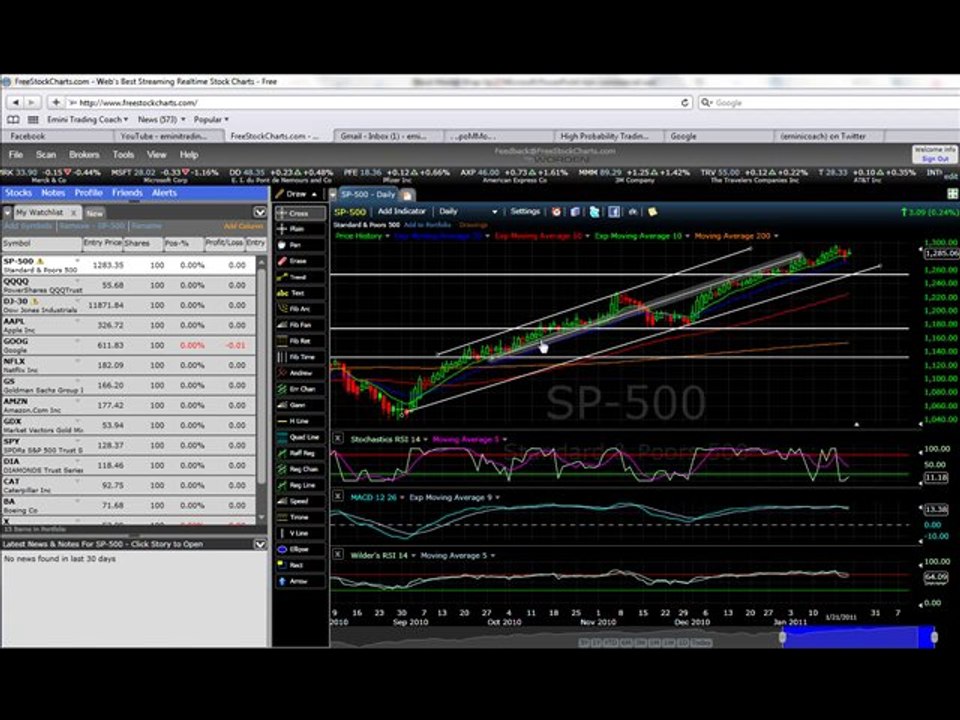Select the Erase drawing tool
Screen dimensions: 960x720
point(300,261)
